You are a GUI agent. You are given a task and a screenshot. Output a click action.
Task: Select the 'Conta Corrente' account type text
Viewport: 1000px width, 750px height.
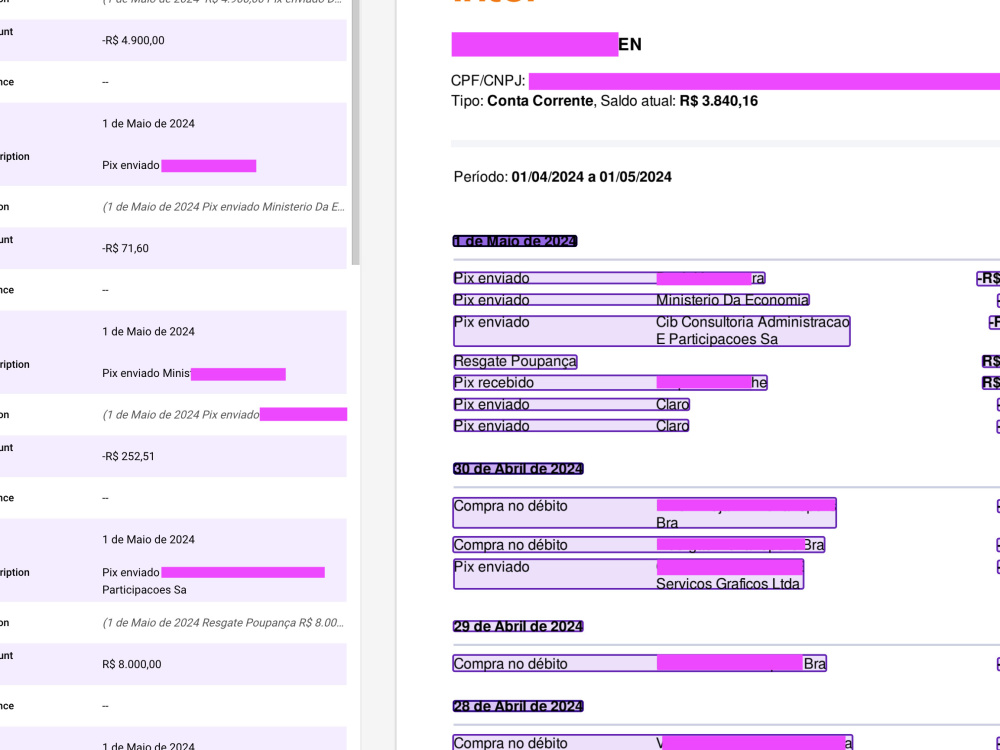click(x=540, y=101)
